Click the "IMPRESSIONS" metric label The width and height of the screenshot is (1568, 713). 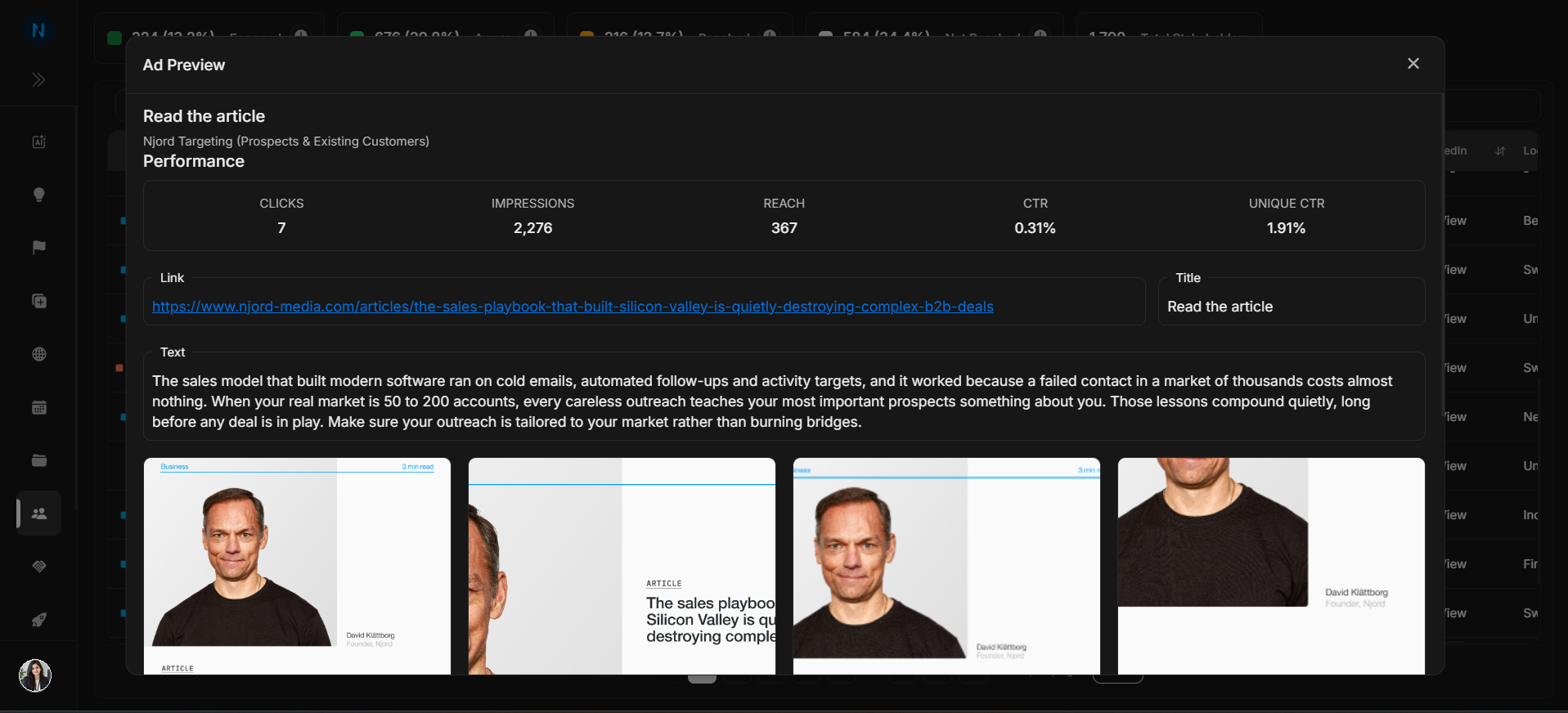pyautogui.click(x=532, y=204)
